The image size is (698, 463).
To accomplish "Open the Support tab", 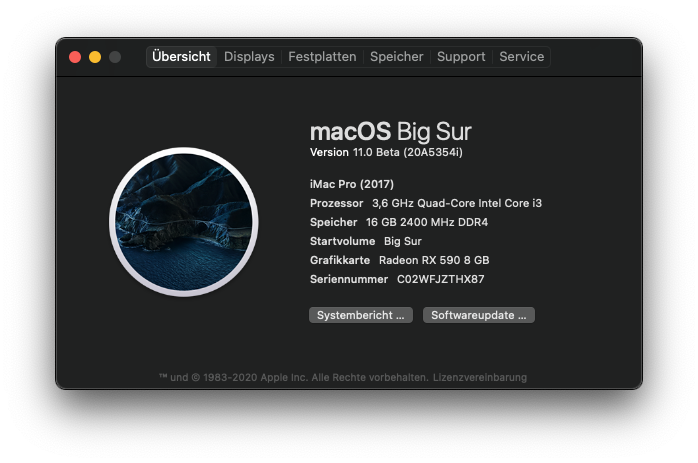I will pos(461,57).
